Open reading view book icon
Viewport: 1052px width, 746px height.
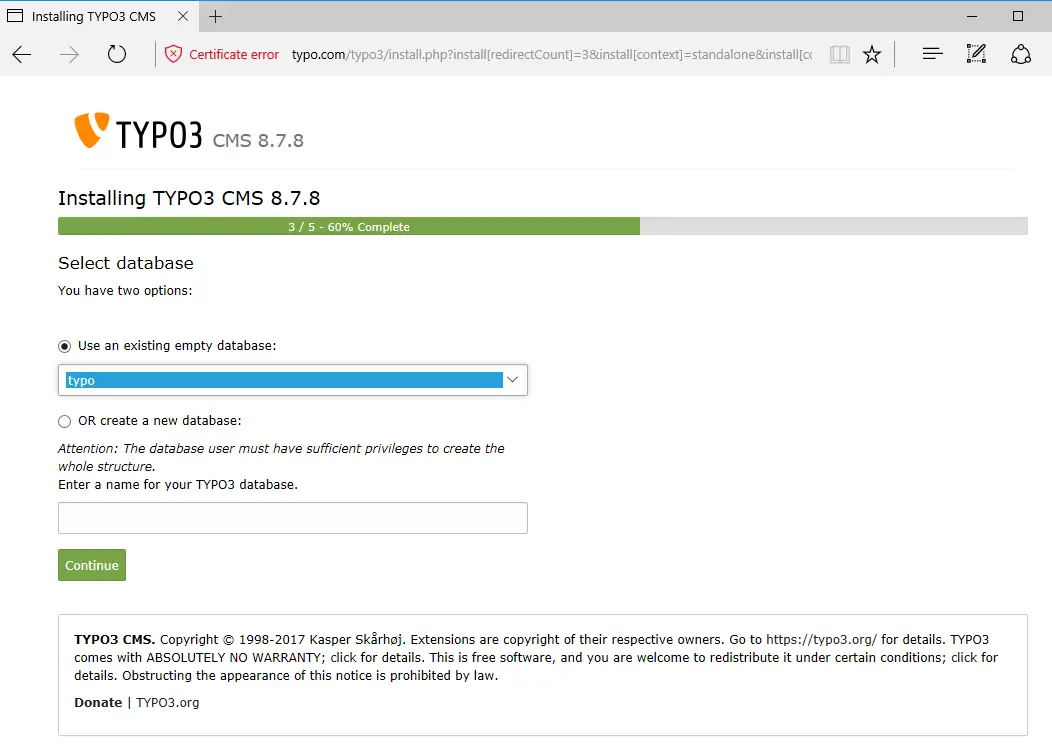[x=839, y=54]
